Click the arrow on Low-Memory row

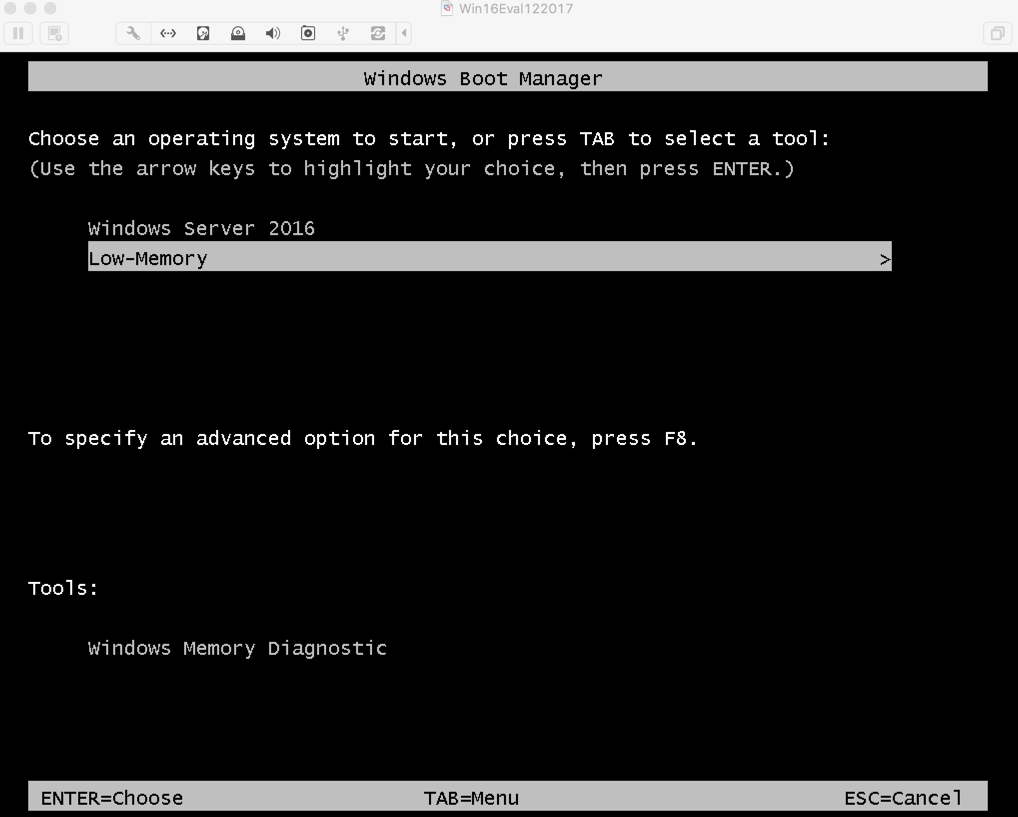[x=884, y=260]
